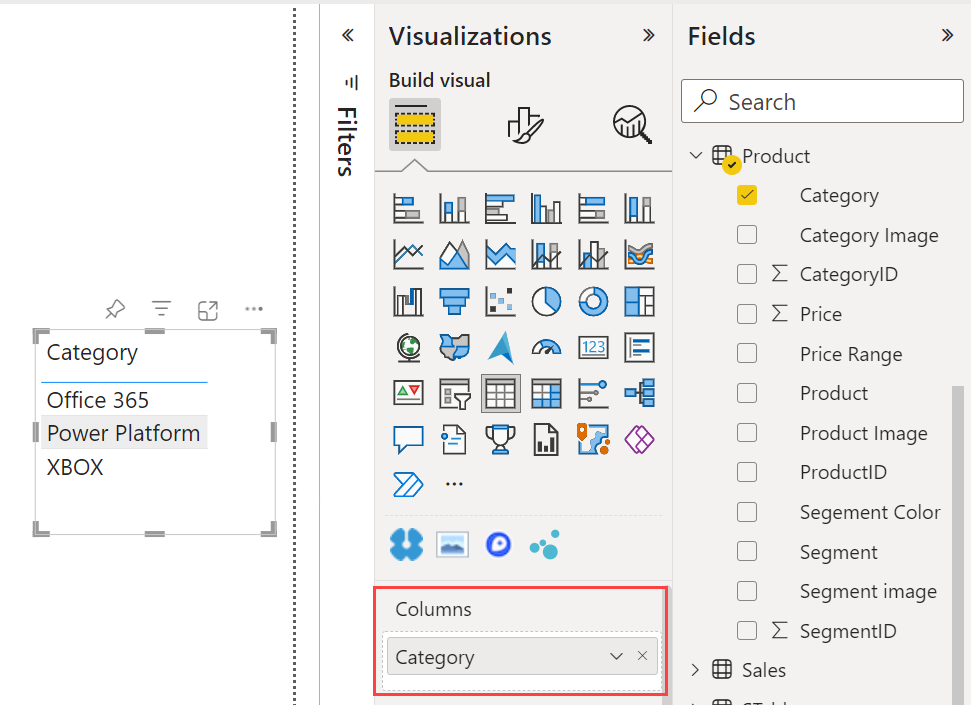Click the Fields search box
Screen dimensions: 971x705
[822, 101]
